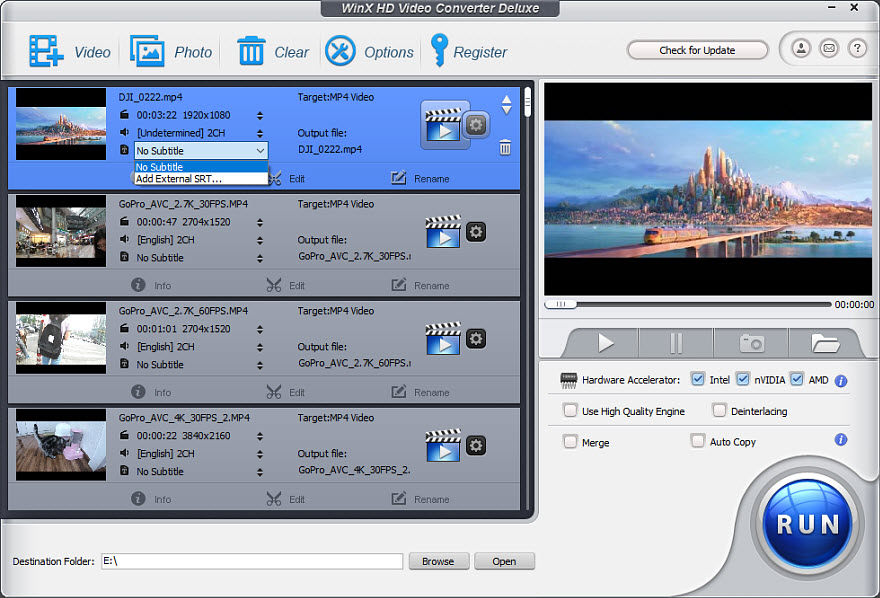880x598 pixels.
Task: Open settings gear for GoPro_AVC_2.7K_30FPS.MP4
Action: coord(476,231)
